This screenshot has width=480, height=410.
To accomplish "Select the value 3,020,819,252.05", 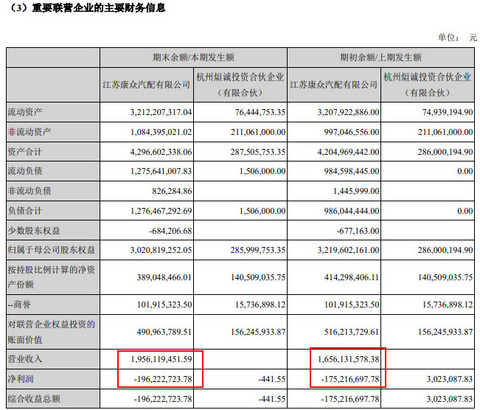I will pos(161,250).
